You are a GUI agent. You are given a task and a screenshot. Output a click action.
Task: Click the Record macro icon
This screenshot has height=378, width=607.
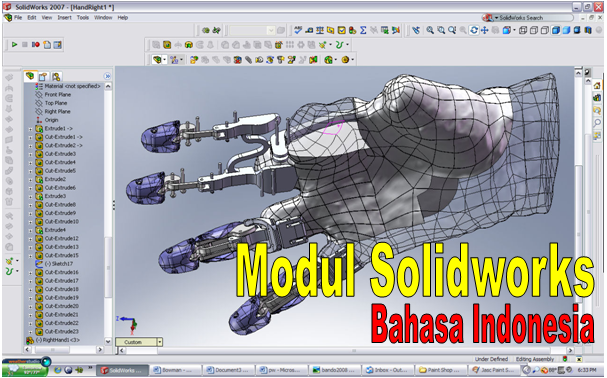[36, 45]
